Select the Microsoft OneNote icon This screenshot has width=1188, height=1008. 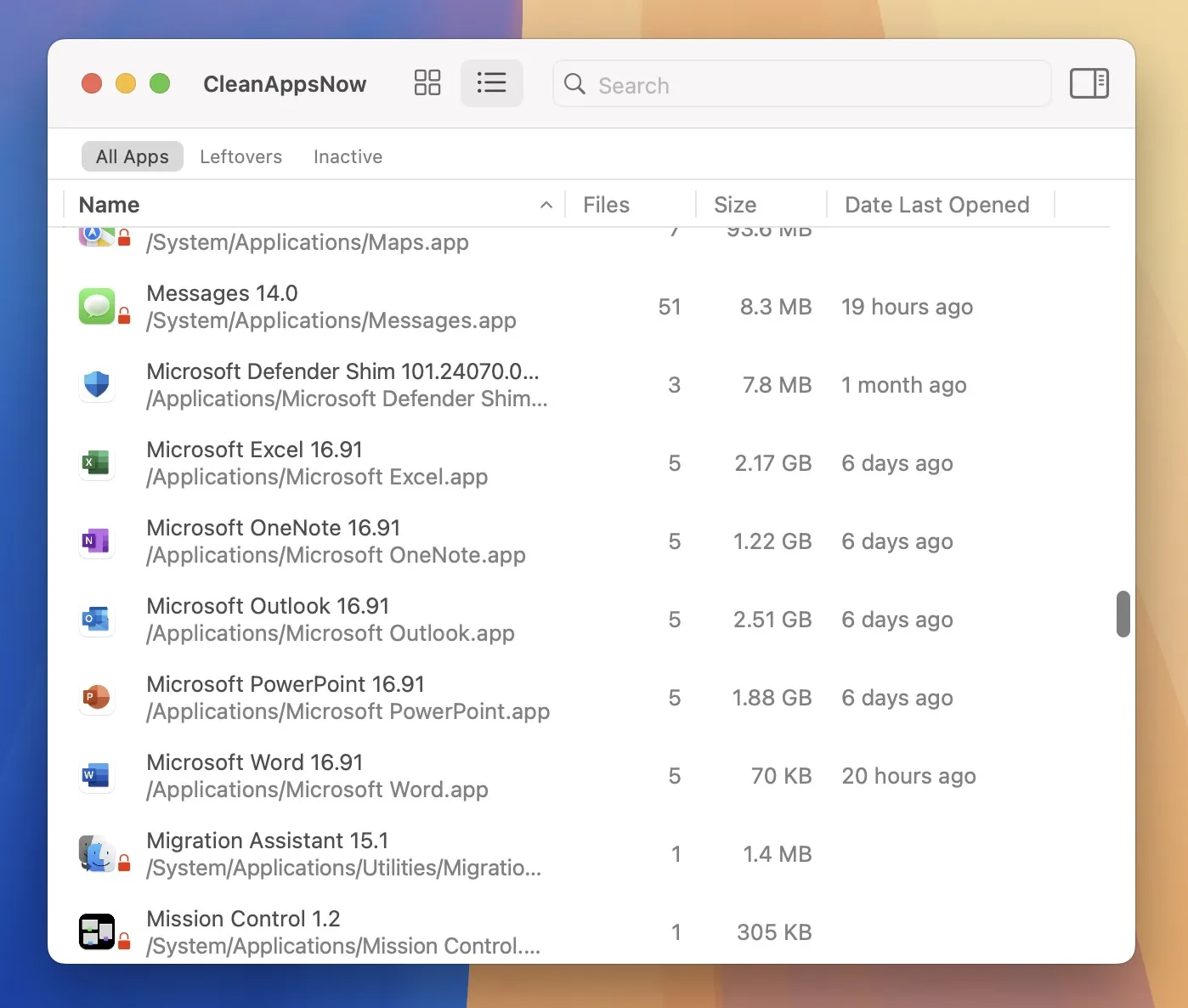97,541
